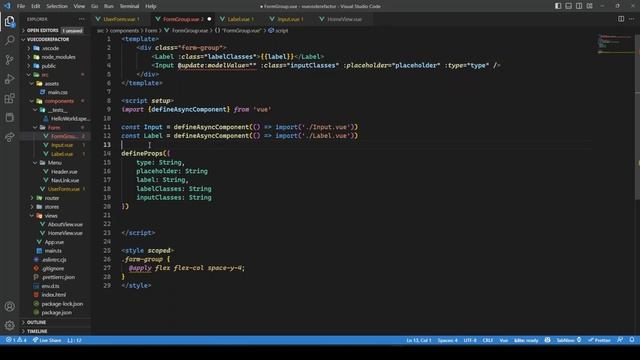Open the Selection menu
Image resolution: width=640 pixels, height=360 pixels.
57,6
